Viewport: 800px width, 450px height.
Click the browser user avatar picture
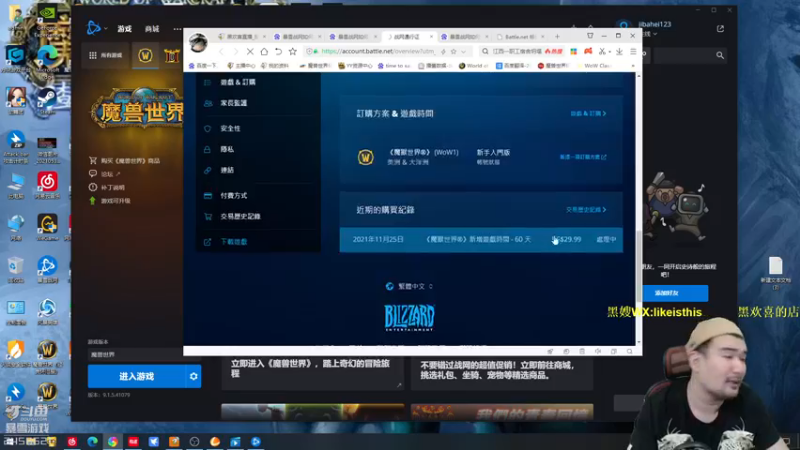pos(198,42)
